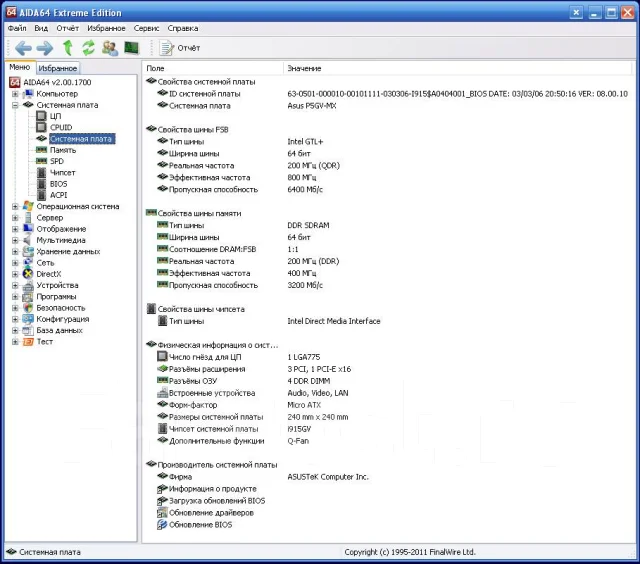Select the ЦП tree item
This screenshot has width=640, height=564.
click(x=56, y=116)
